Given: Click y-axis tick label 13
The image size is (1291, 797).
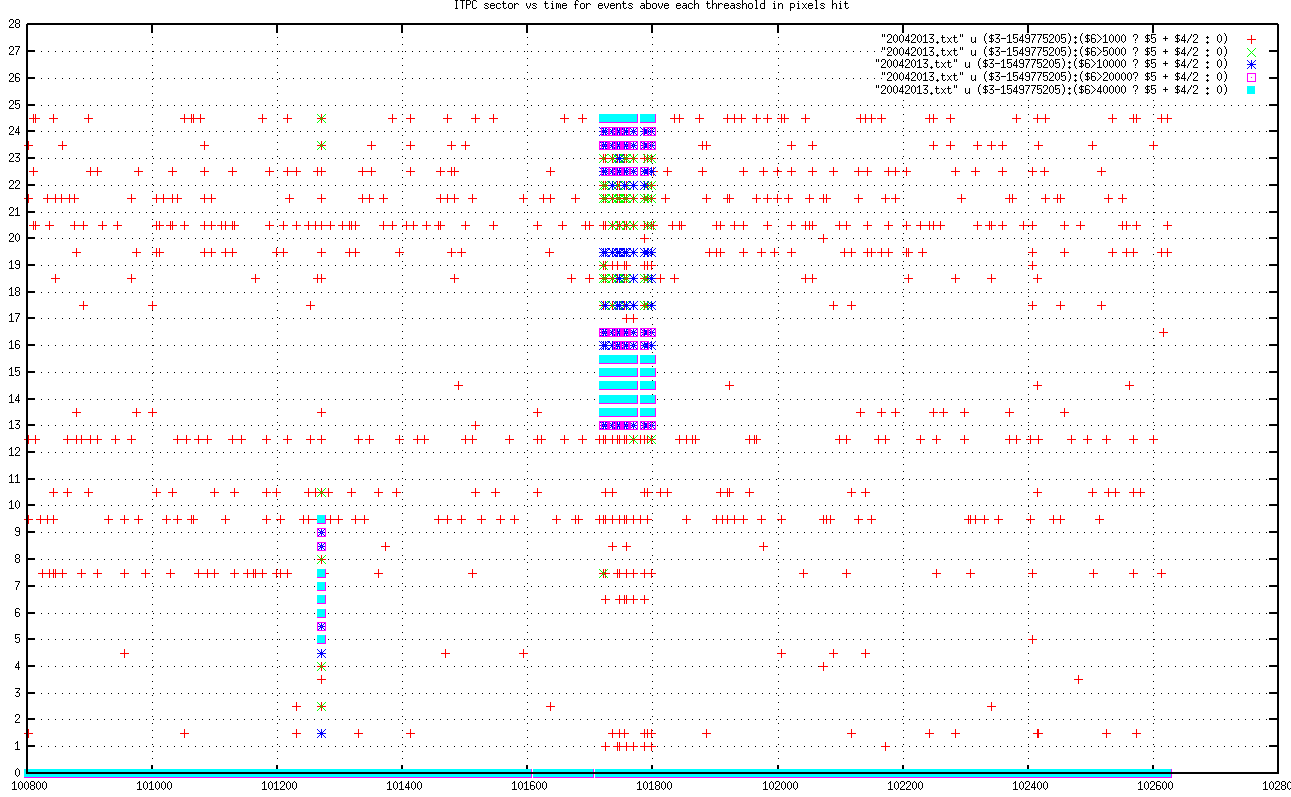Looking at the screenshot, I should point(14,425).
